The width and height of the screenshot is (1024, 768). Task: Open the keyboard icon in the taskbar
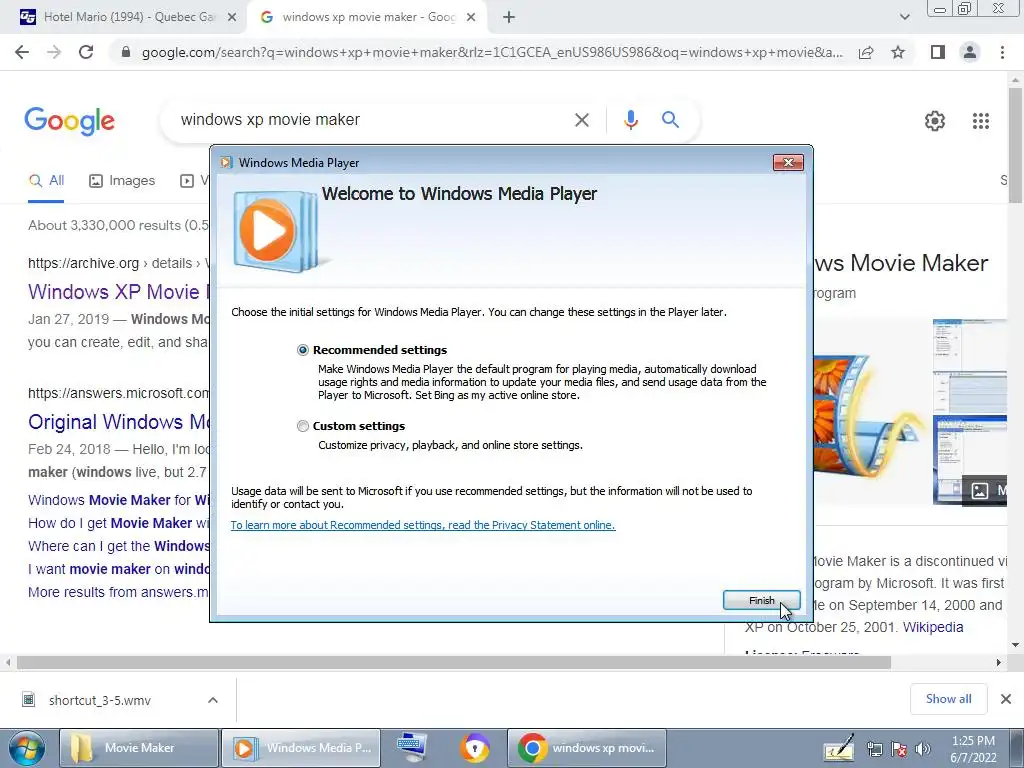click(412, 748)
